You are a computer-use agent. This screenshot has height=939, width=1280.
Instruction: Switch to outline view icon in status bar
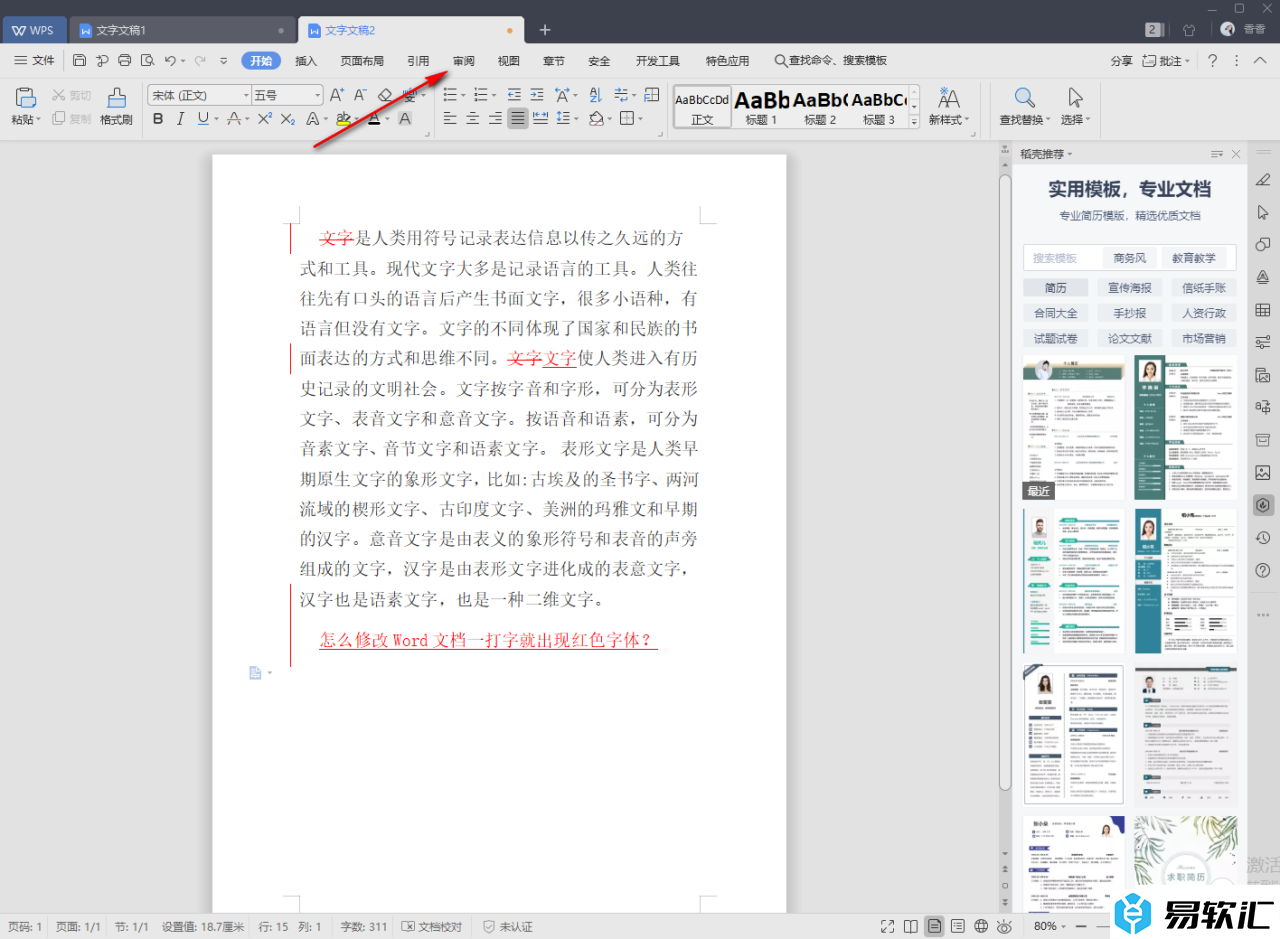point(958,926)
